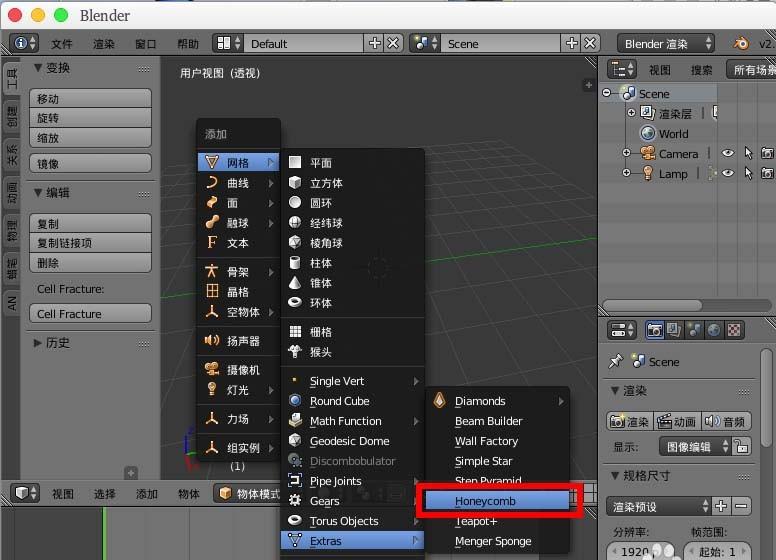Viewport: 776px width, 560px height.
Task: Click the 复制 button
Action: coord(91,224)
